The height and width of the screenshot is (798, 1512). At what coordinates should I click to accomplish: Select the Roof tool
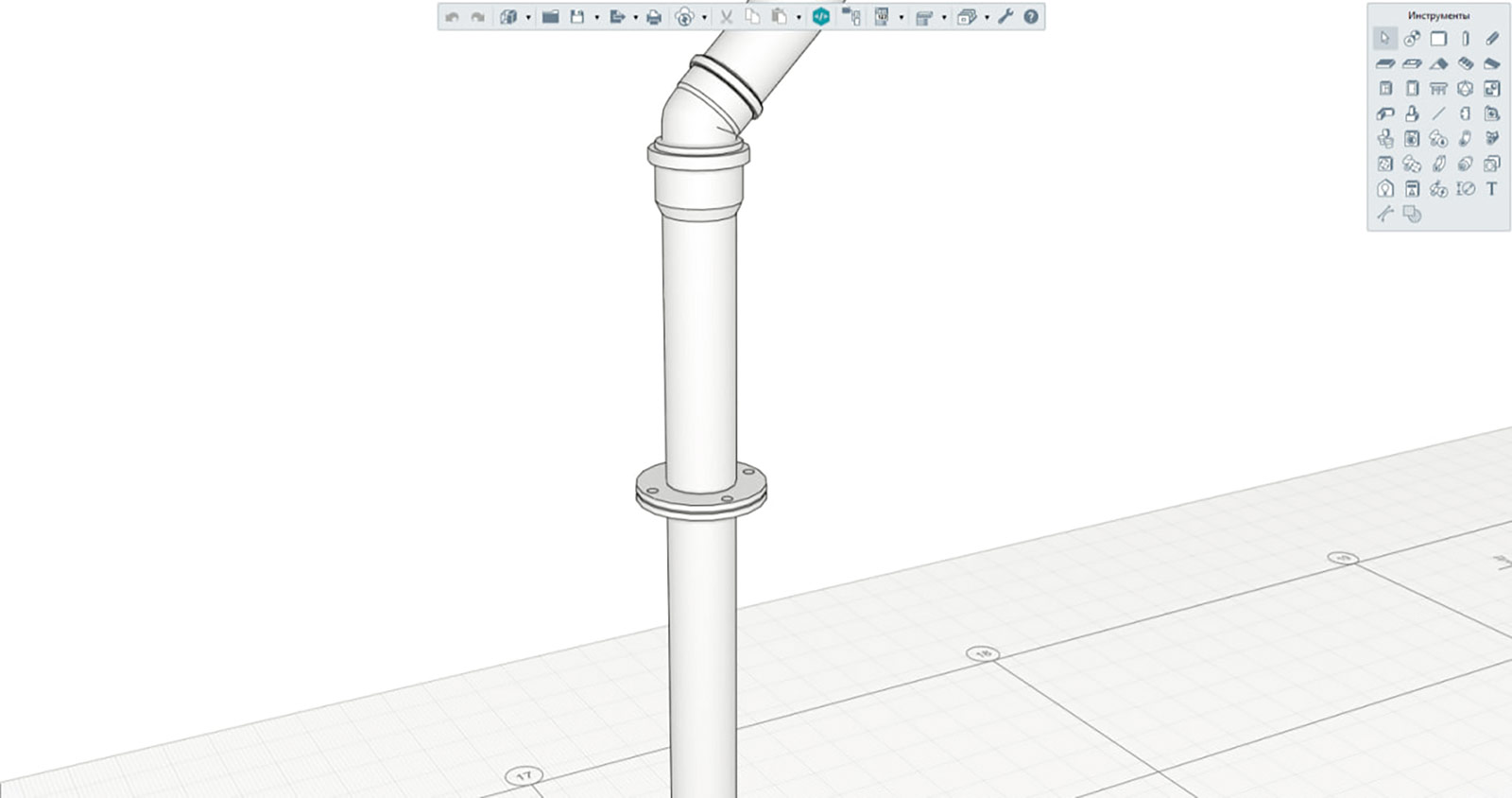(x=1438, y=64)
